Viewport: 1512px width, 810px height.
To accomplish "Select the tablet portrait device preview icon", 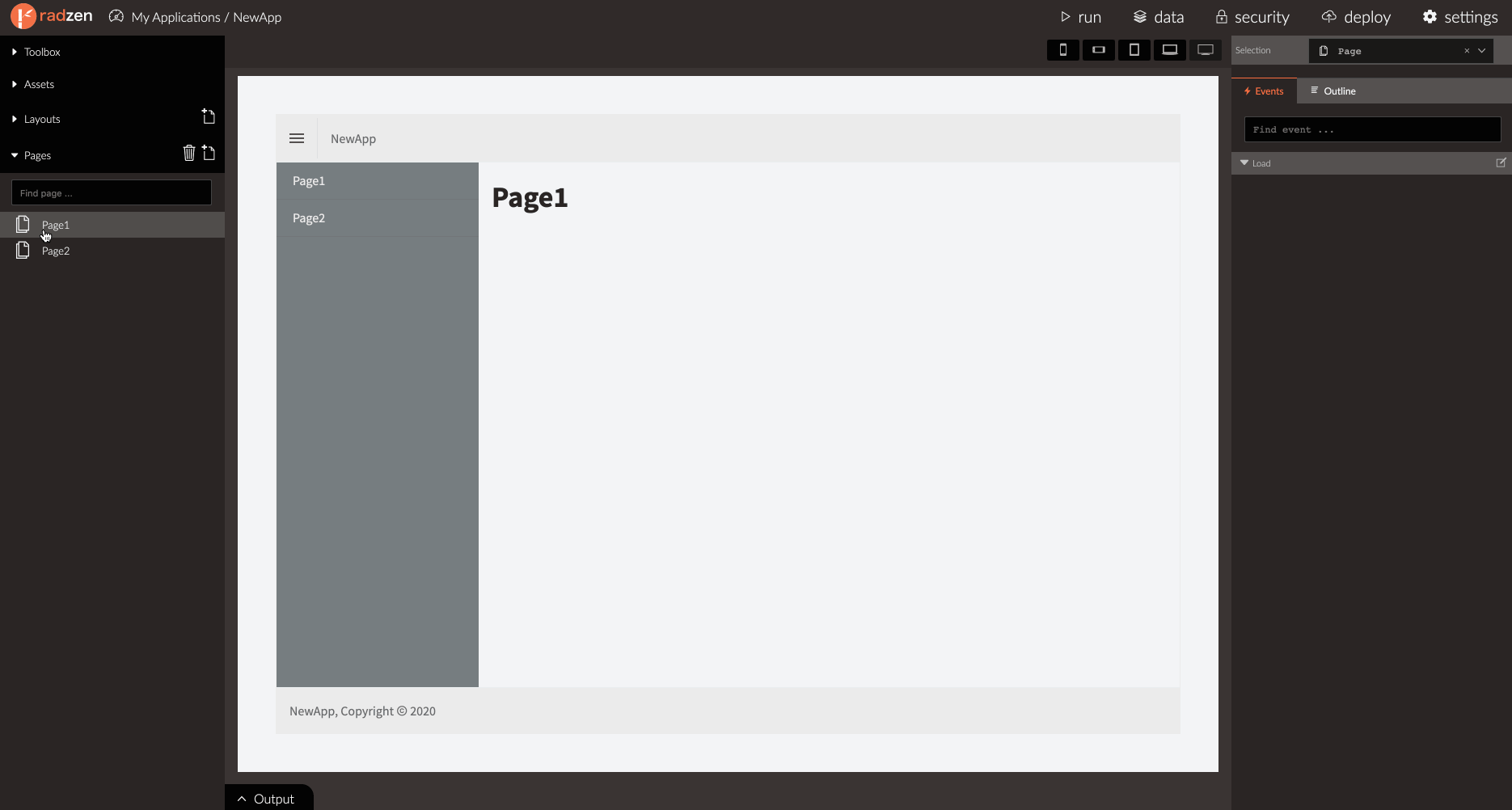I will [1134, 50].
